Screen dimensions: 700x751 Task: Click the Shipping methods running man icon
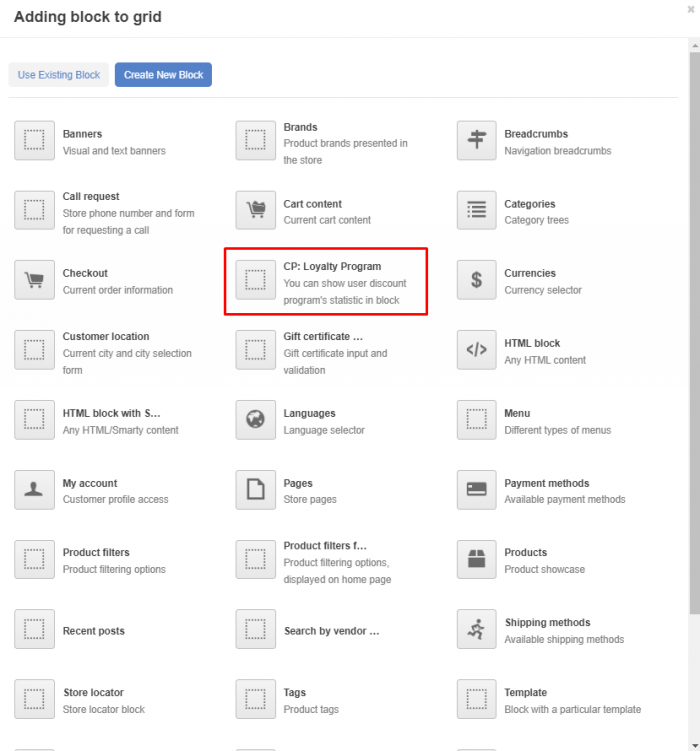click(476, 629)
